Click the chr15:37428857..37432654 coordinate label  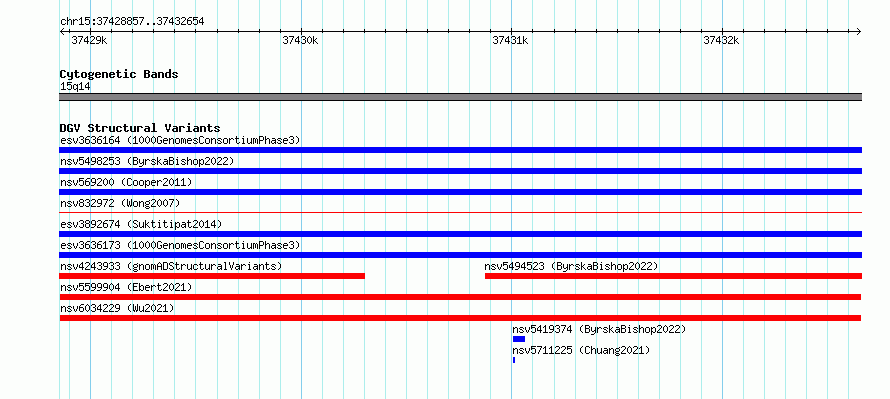[132, 22]
